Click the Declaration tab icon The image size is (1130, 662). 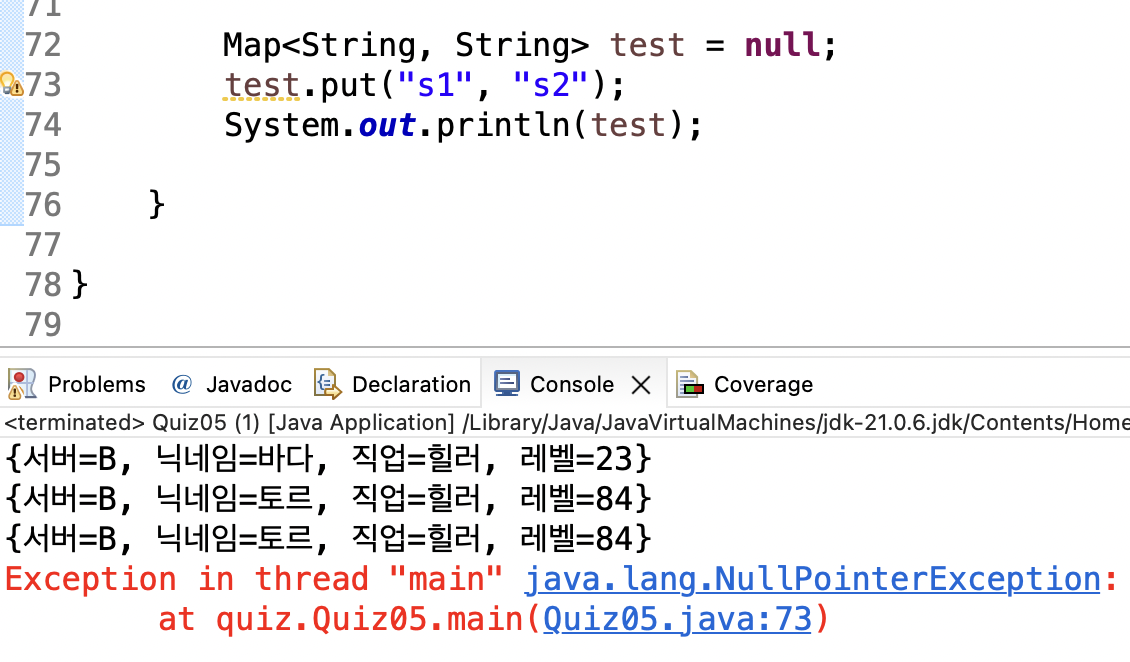click(x=327, y=384)
